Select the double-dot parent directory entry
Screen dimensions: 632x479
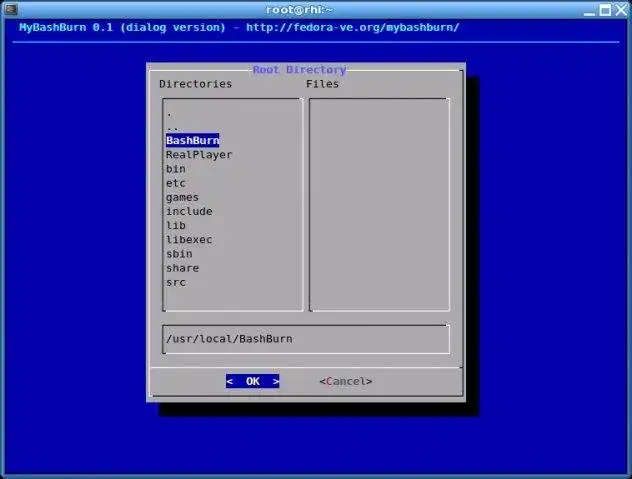(173, 128)
